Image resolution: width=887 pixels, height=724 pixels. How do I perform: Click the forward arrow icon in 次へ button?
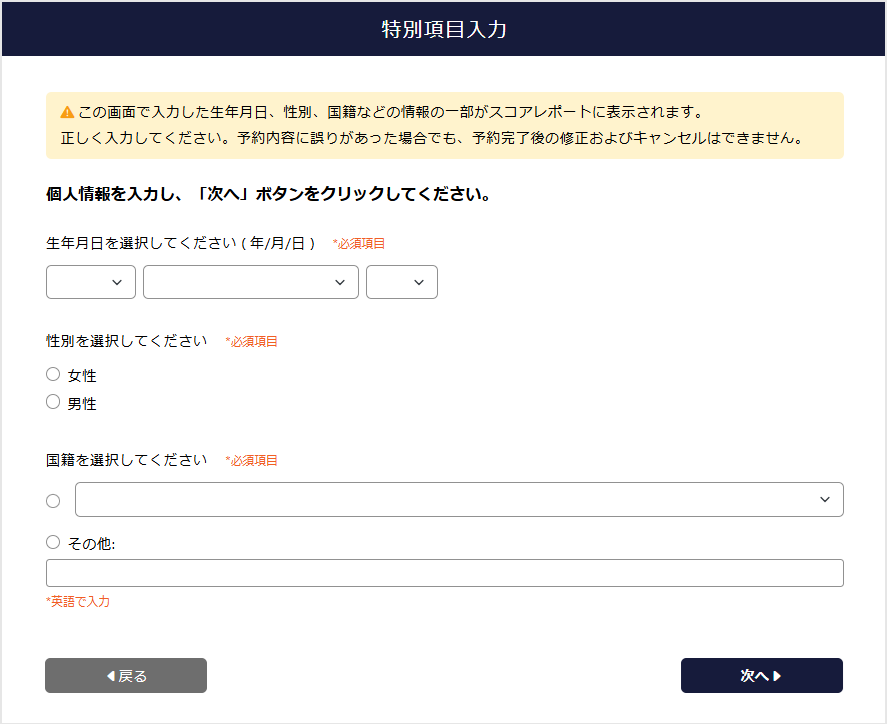(x=778, y=675)
